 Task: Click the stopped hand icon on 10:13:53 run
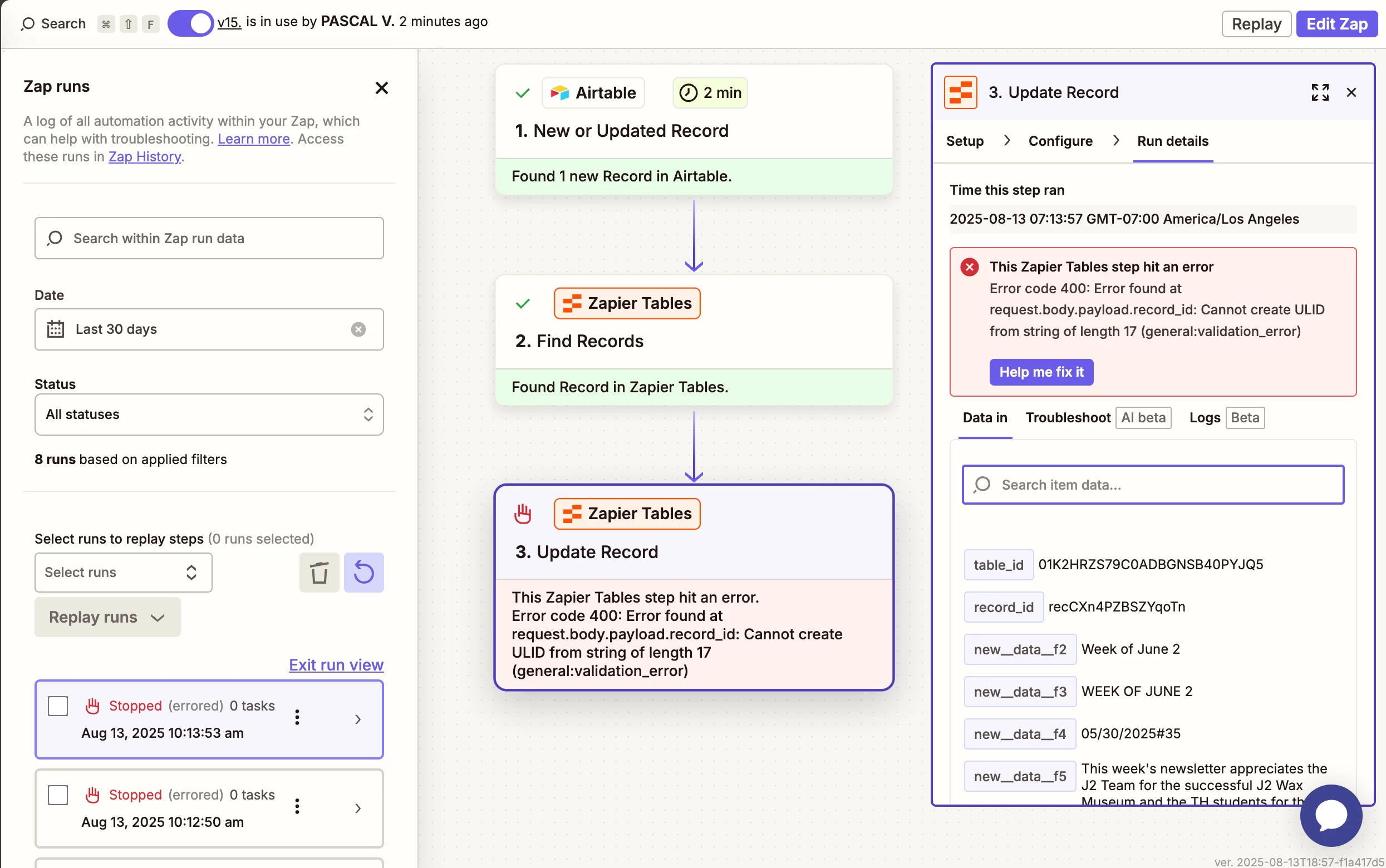(x=92, y=706)
